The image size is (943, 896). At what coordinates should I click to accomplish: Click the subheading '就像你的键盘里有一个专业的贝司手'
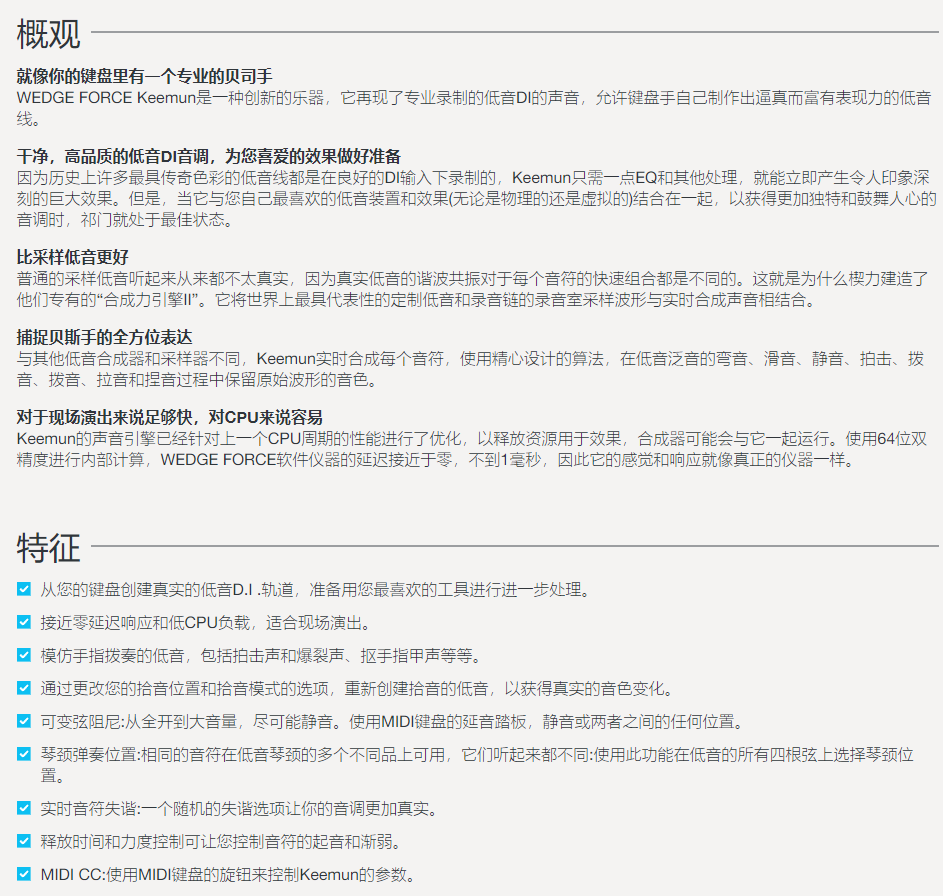point(144,76)
